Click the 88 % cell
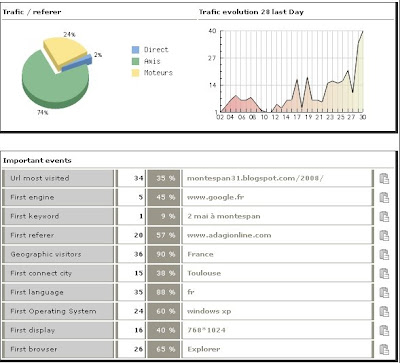 tap(164, 292)
